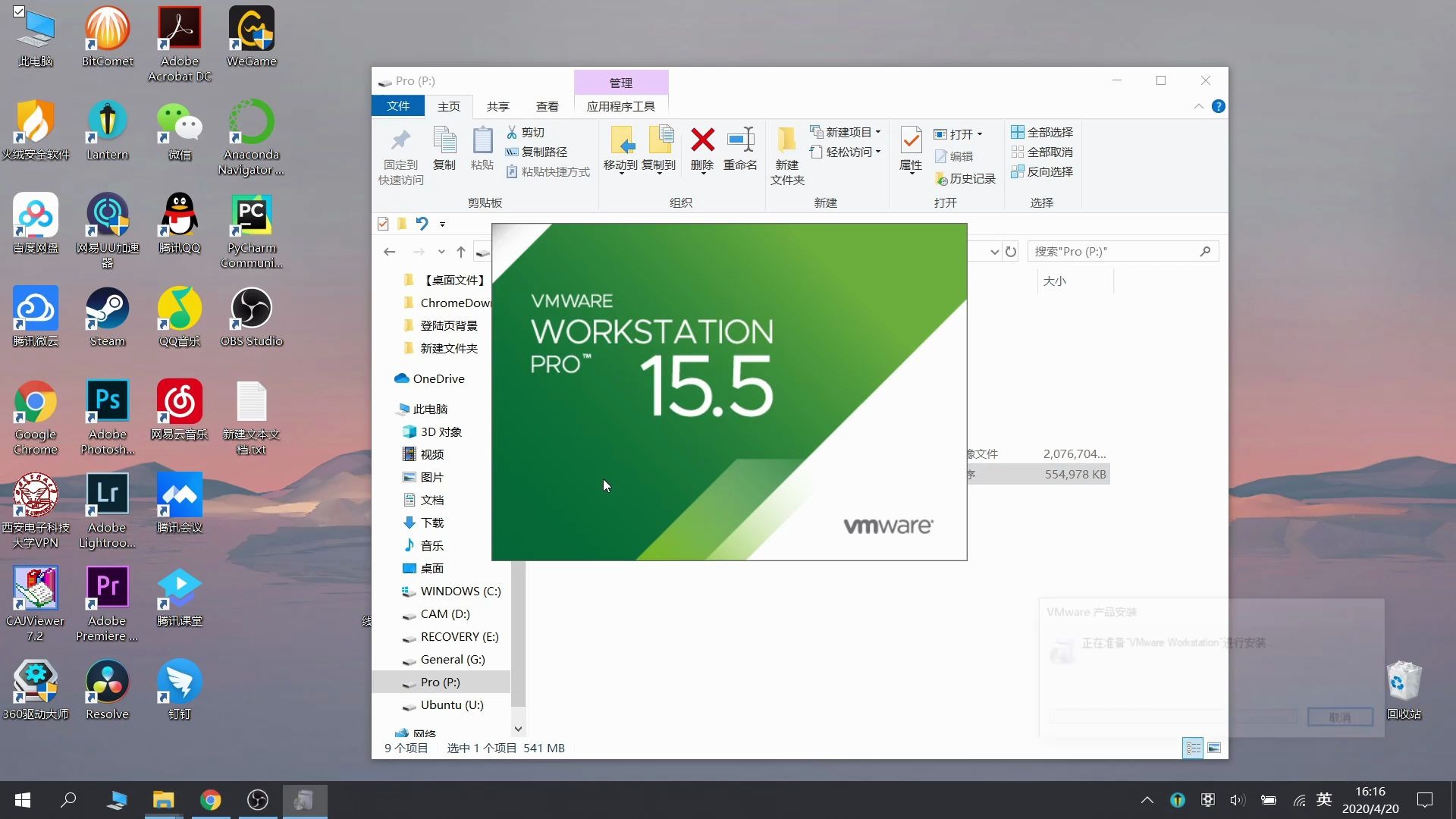Viewport: 1456px width, 819px height.
Task: Switch to the Home (主页) tab
Action: 448,106
